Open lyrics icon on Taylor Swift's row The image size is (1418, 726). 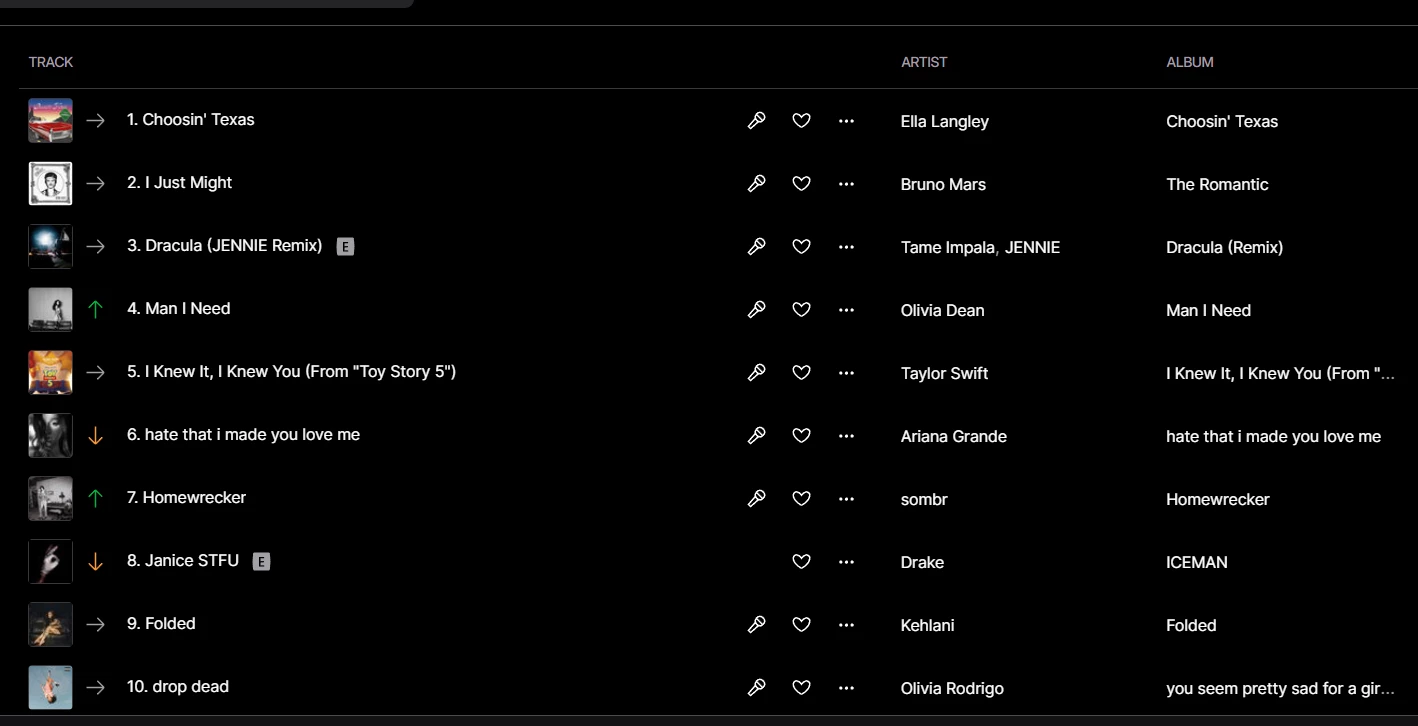[x=757, y=373]
